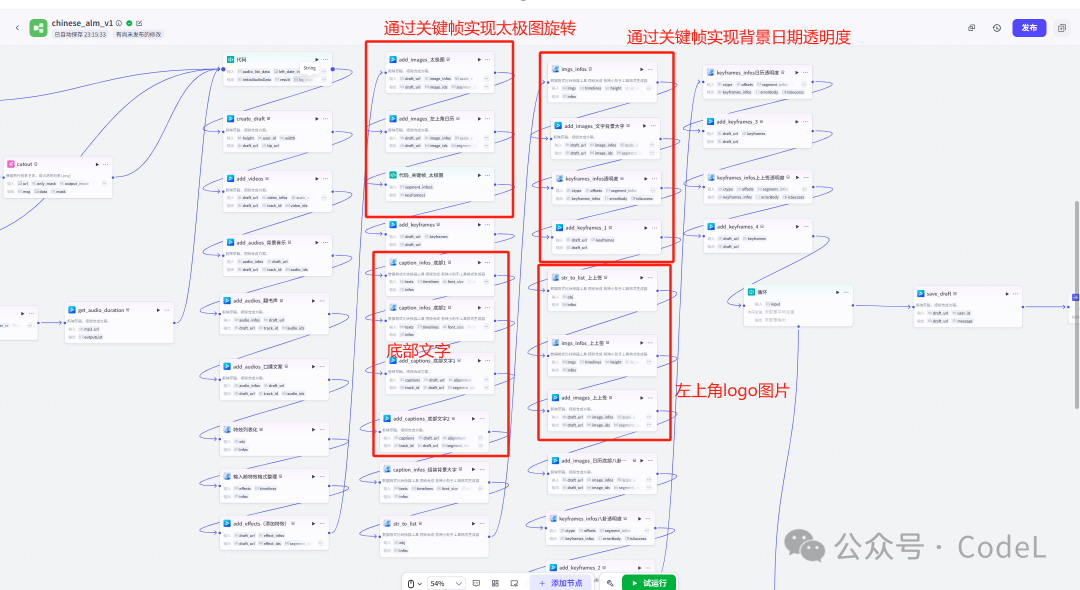Viewport: 1080px width, 590px height.
Task: Expand hidden inputs of add_videos node
Action: (x=324, y=198)
